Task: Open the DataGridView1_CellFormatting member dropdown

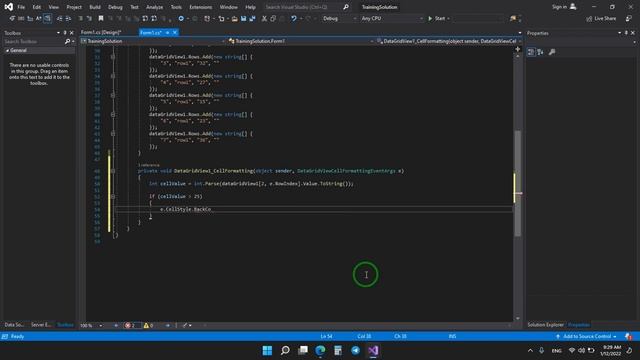Action: (x=449, y=41)
